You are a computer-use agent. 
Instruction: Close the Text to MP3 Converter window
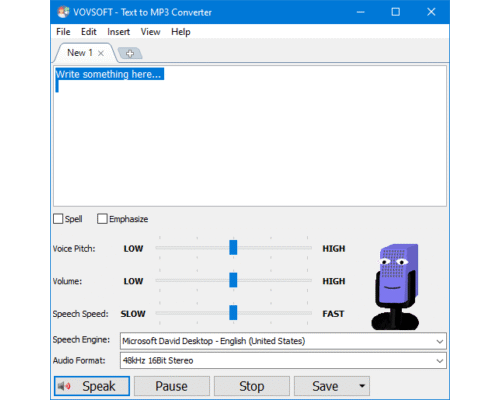[x=431, y=12]
